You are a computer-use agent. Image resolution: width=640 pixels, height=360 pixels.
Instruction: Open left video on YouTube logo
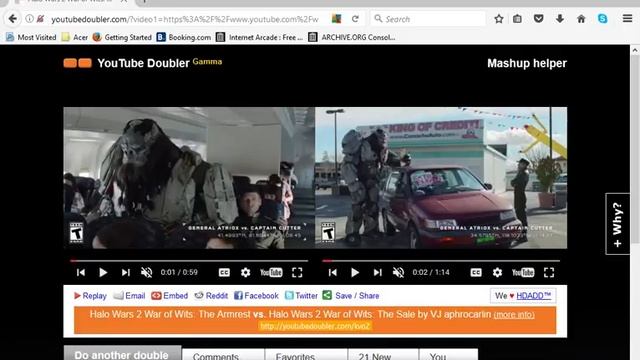point(271,272)
